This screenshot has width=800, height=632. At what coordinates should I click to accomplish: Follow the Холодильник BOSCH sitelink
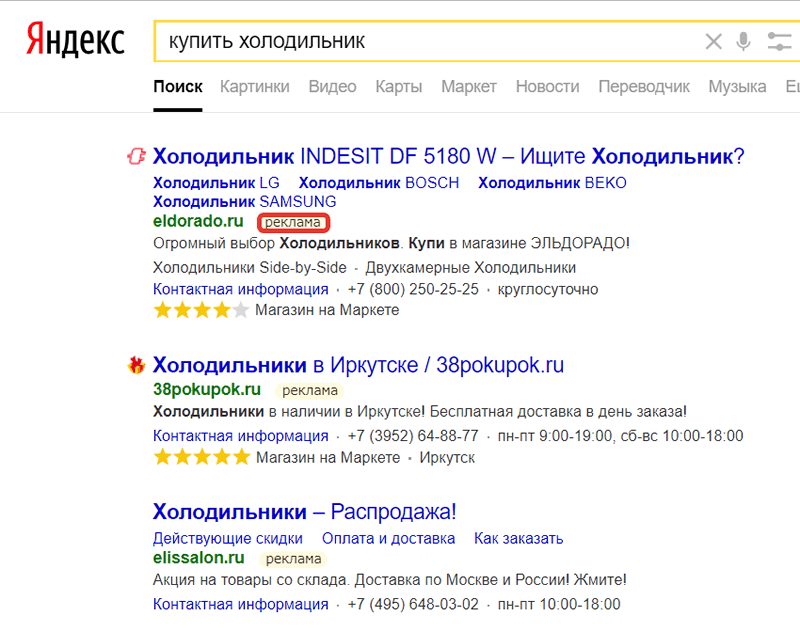pos(379,183)
